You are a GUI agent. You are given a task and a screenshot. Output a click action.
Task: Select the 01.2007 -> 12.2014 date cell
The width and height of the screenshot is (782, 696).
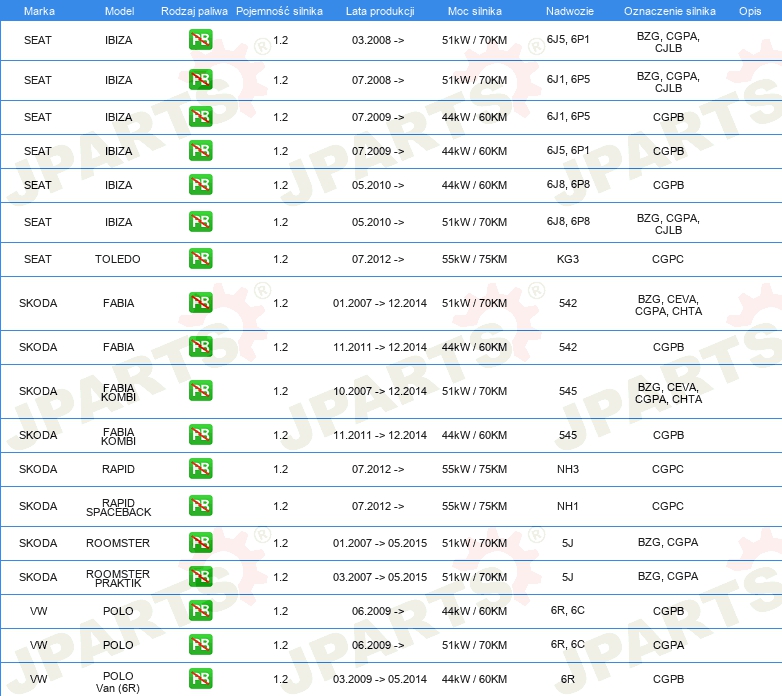coord(380,303)
